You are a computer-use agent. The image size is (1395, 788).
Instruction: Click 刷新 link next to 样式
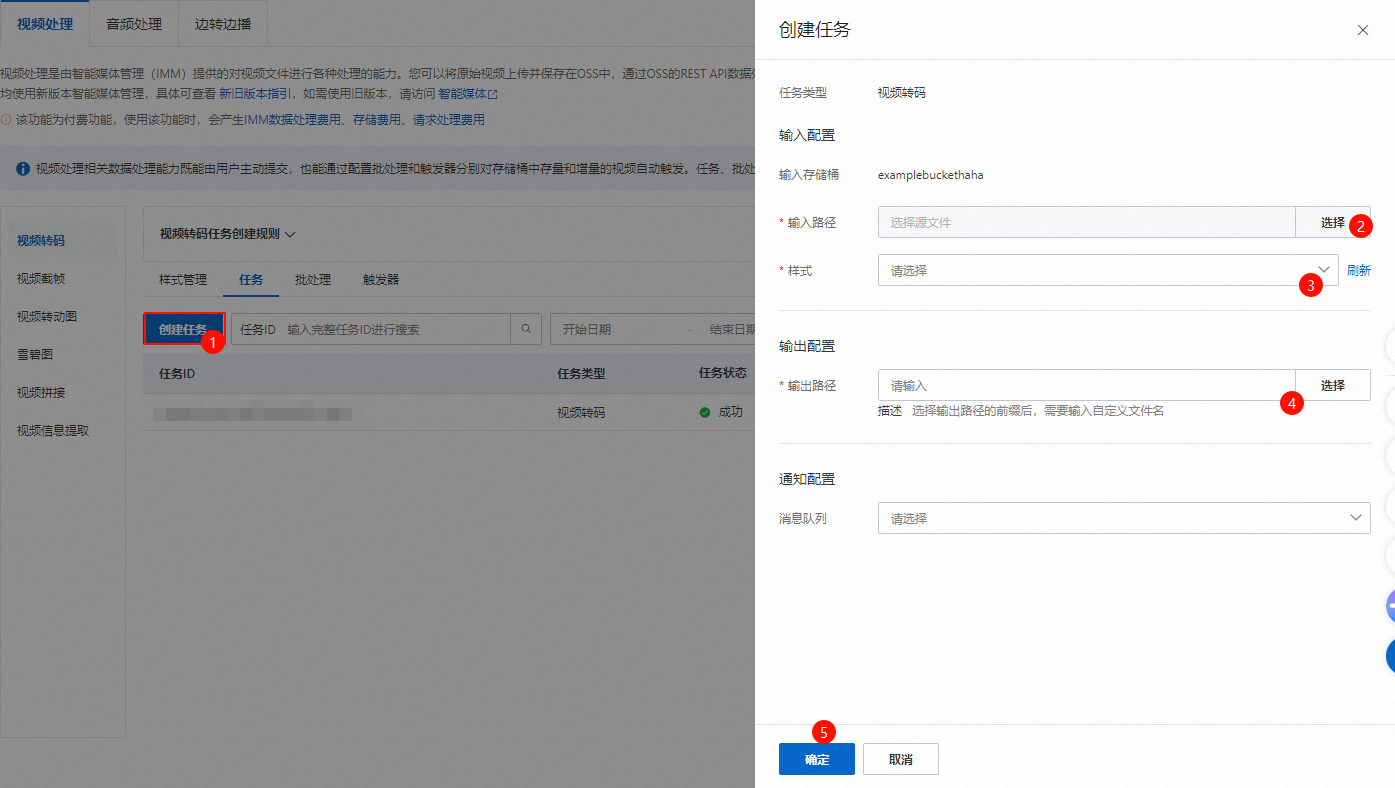(x=1358, y=270)
